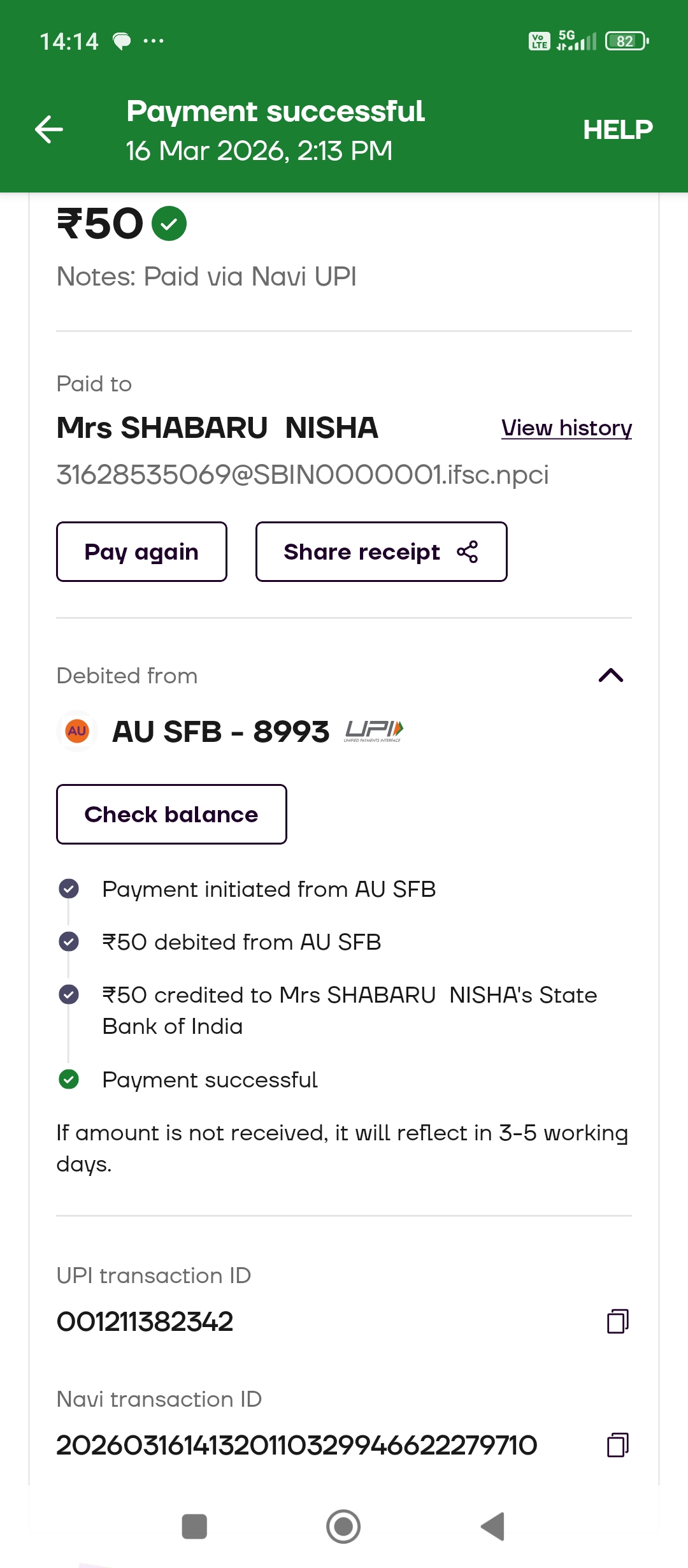This screenshot has height=1568, width=688.
Task: Tap the Android back triangle button
Action: pos(493,1527)
